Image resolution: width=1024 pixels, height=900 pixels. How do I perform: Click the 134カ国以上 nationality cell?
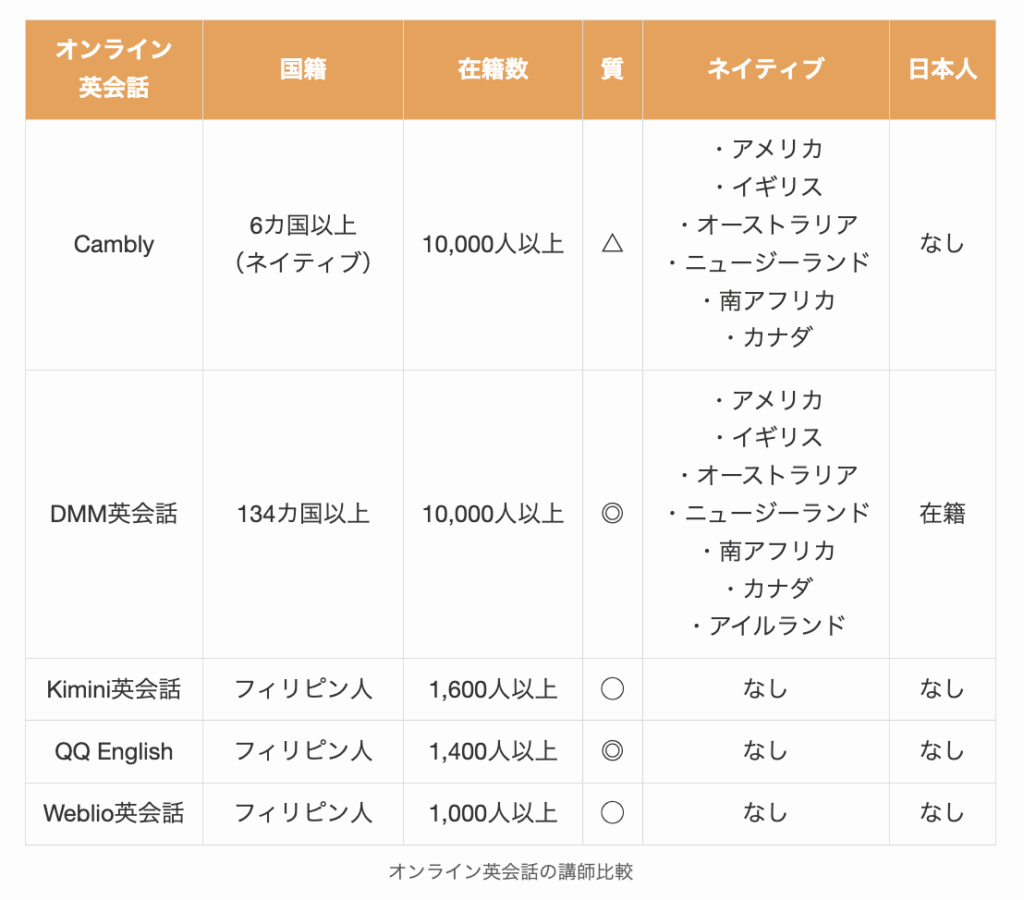point(303,514)
